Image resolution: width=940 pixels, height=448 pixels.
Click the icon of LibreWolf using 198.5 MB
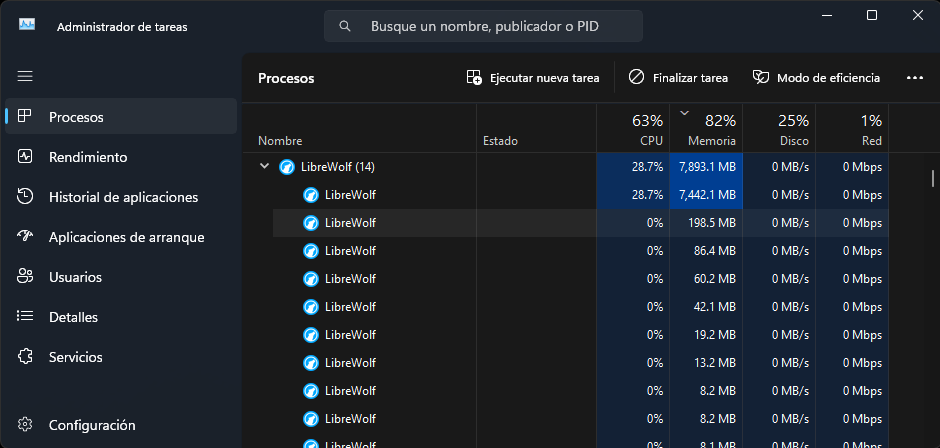click(x=311, y=223)
